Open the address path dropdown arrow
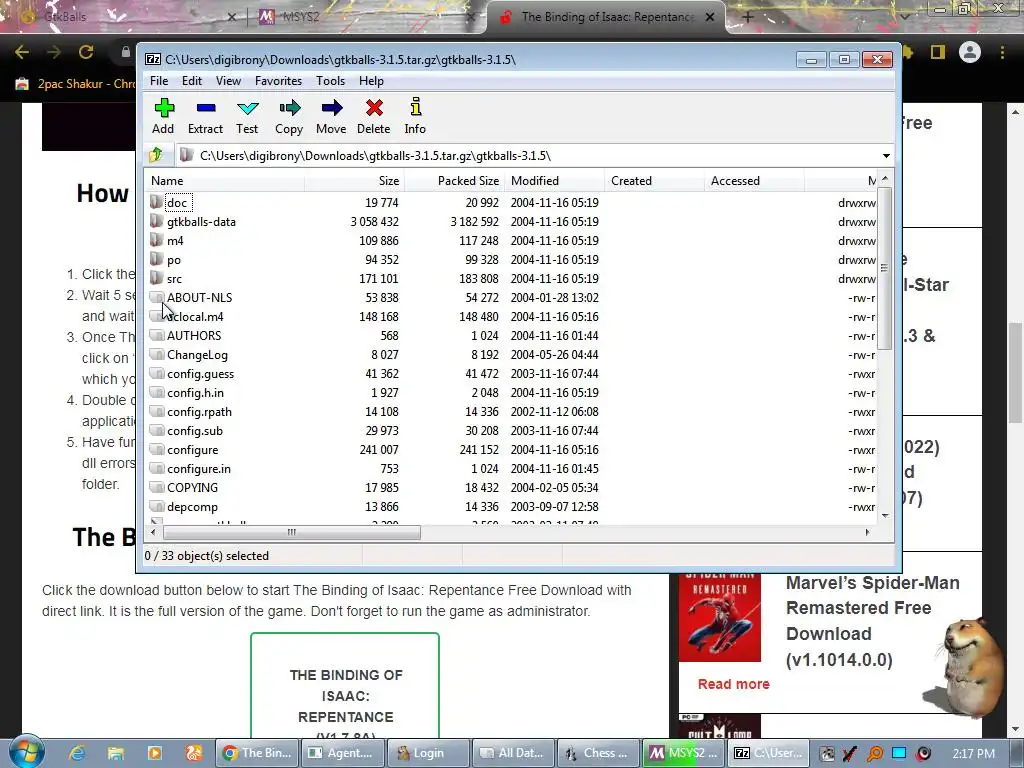1024x768 pixels. coord(886,155)
